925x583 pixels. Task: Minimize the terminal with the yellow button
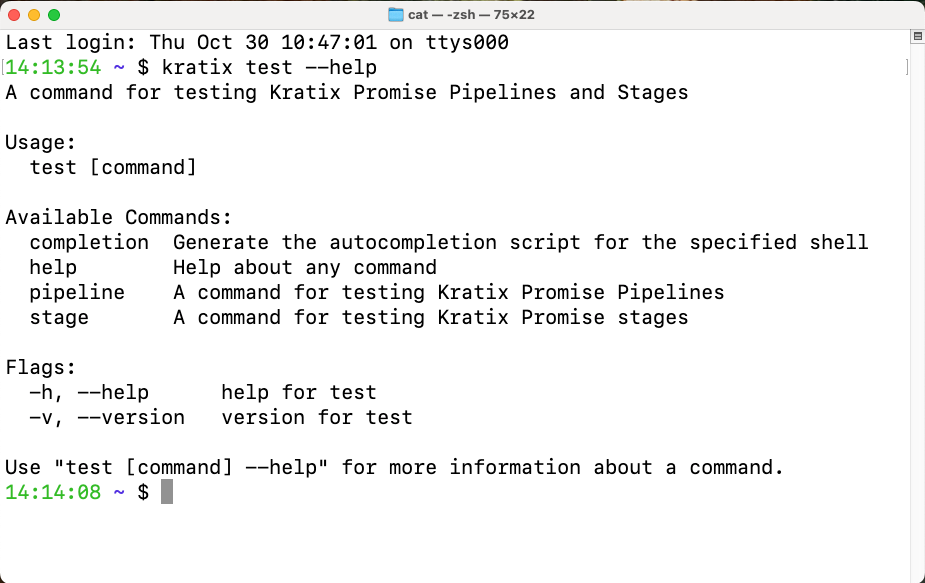34,15
